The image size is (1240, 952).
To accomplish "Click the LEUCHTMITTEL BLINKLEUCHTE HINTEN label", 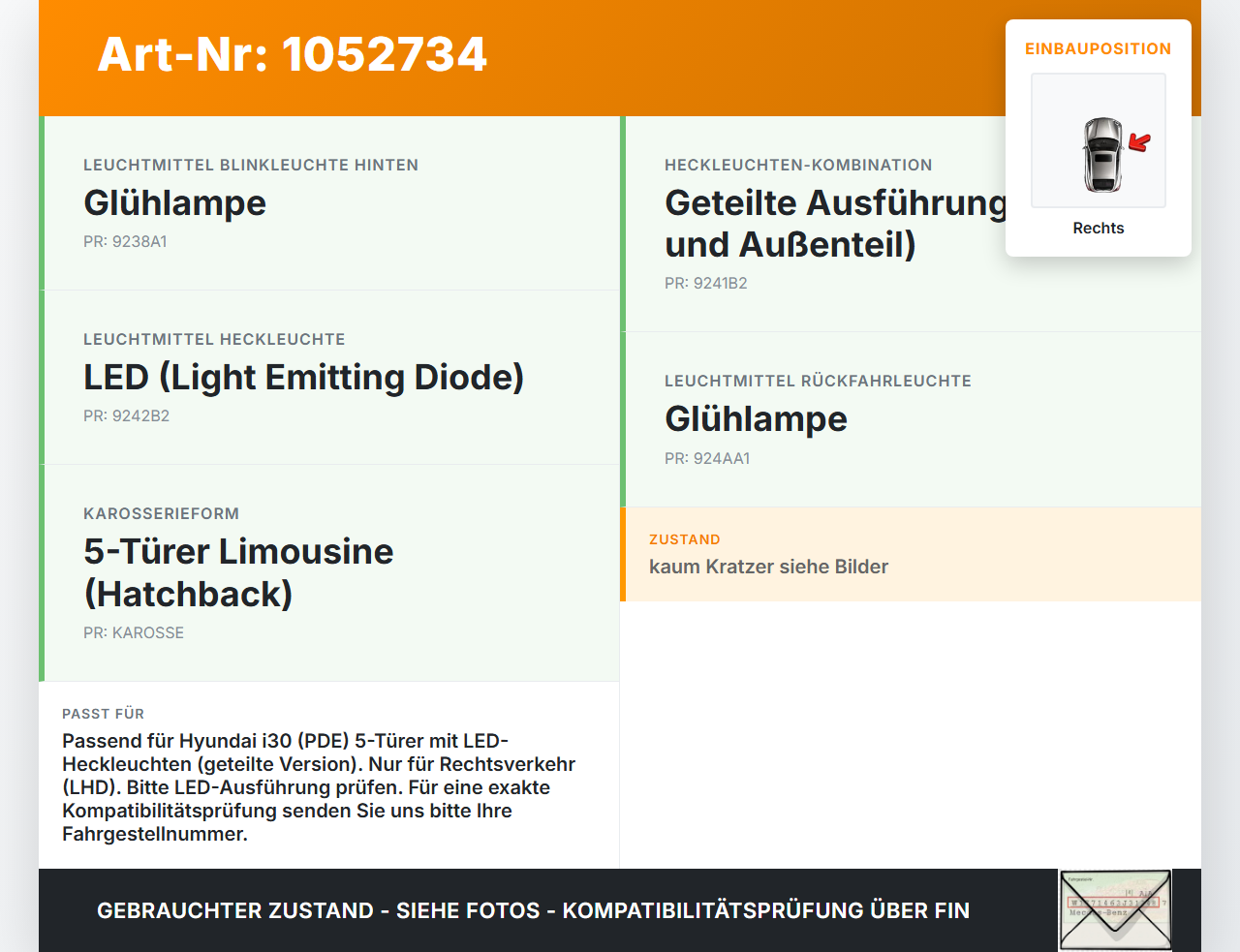I will pos(251,165).
